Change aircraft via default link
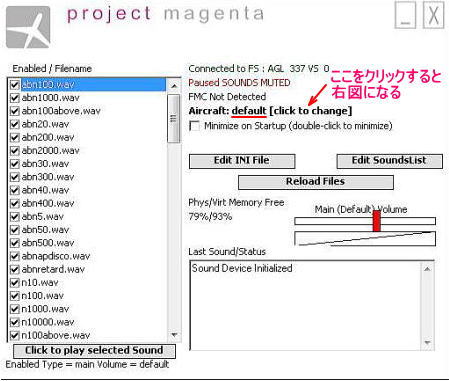449x381 pixels. [x=249, y=111]
